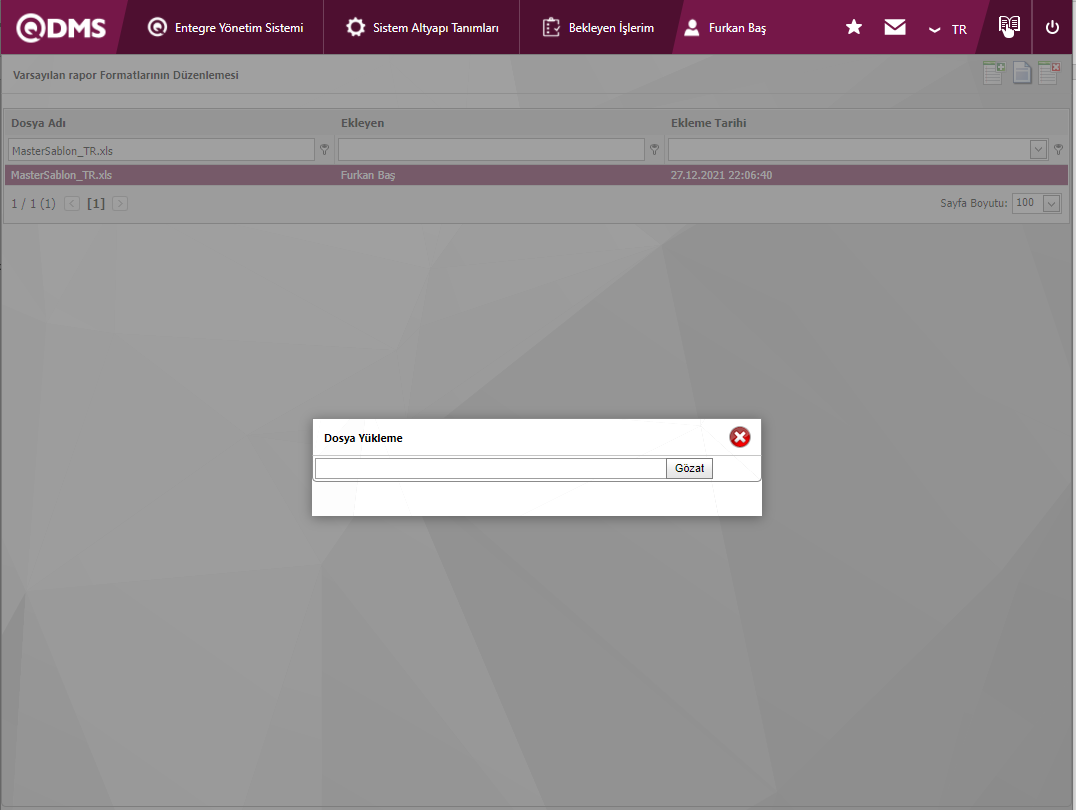This screenshot has width=1076, height=810.
Task: Open Furkan Baş user menu
Action: (725, 27)
